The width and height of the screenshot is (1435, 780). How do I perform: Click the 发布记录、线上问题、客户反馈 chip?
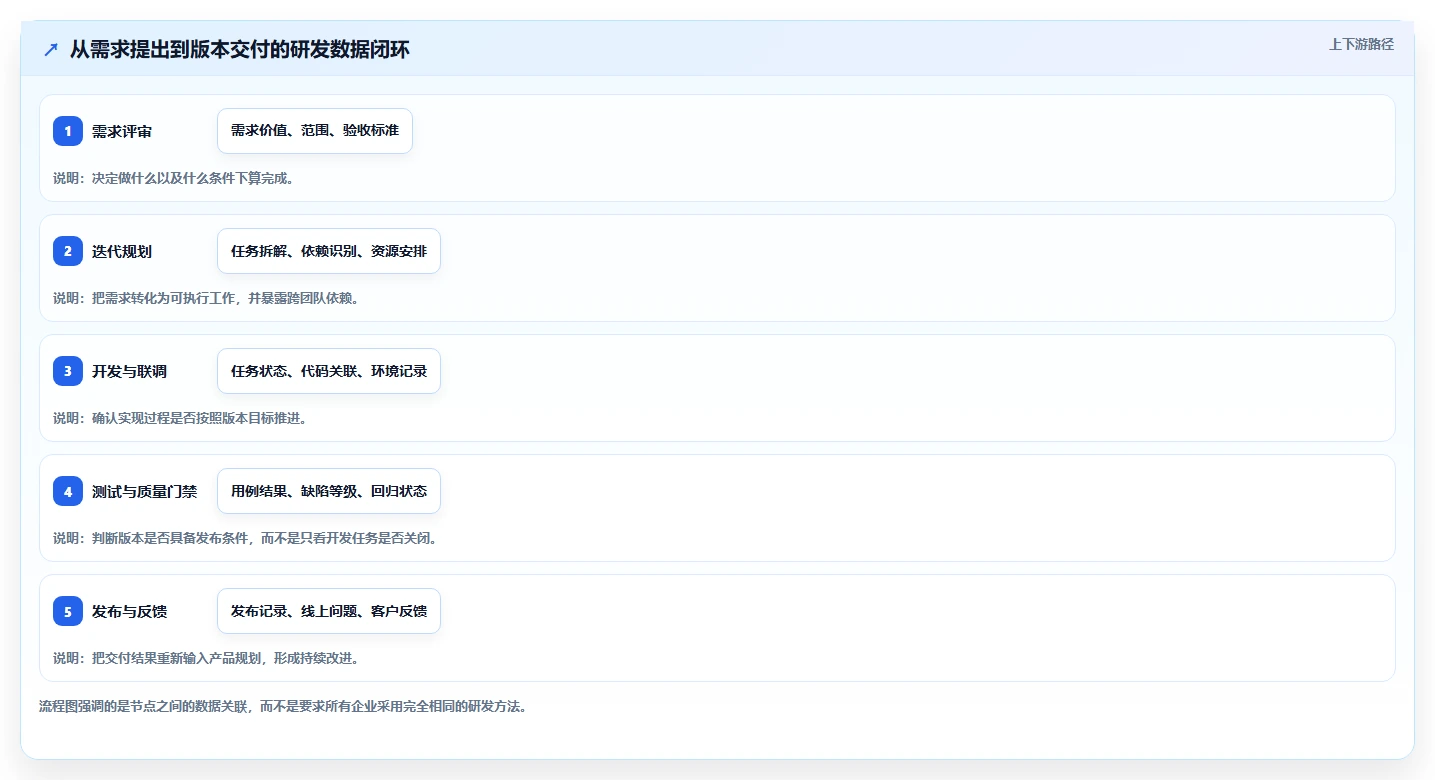329,611
